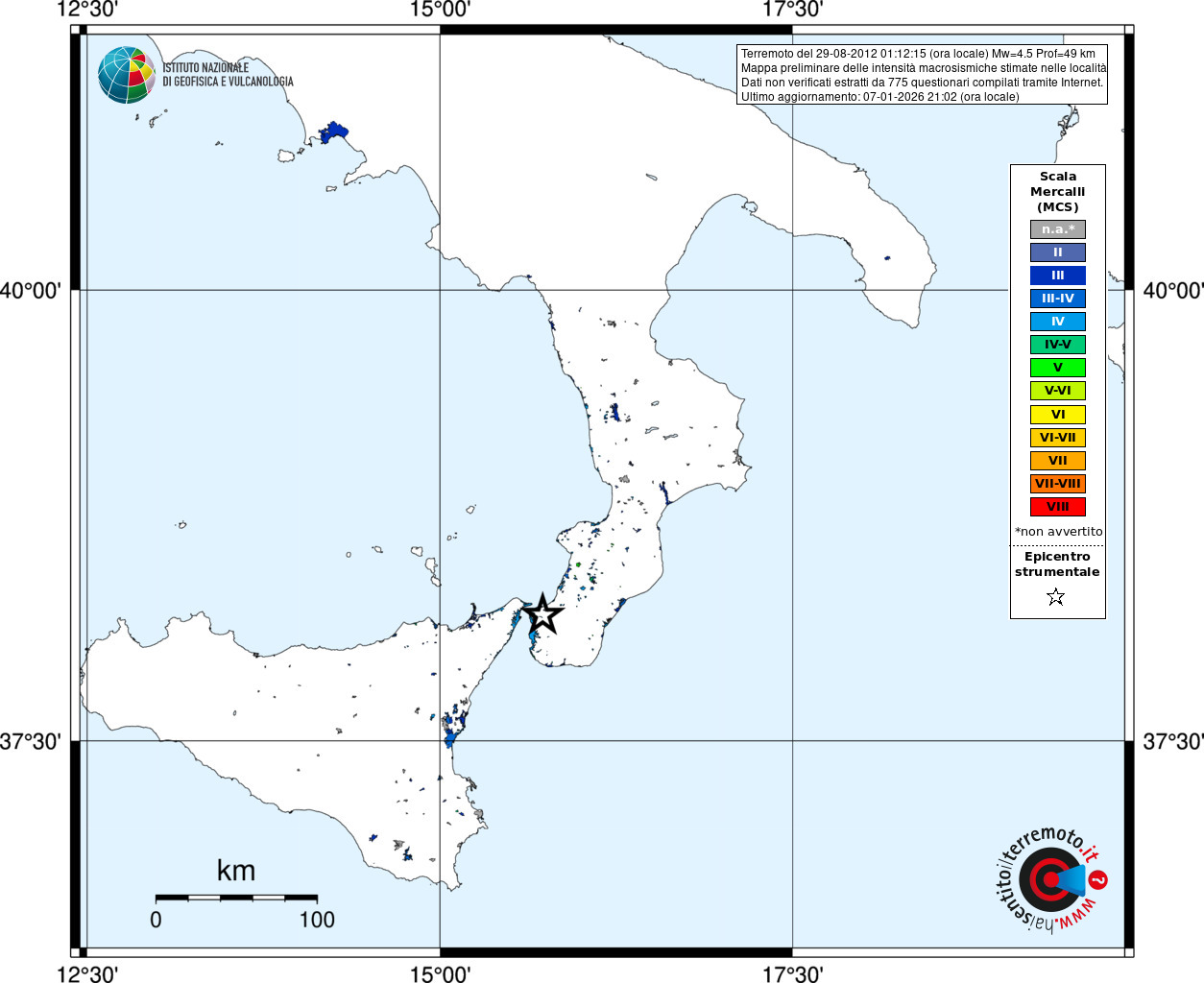Select the light blue IV legend swatch
This screenshot has height=983, width=1204.
pos(1058,322)
